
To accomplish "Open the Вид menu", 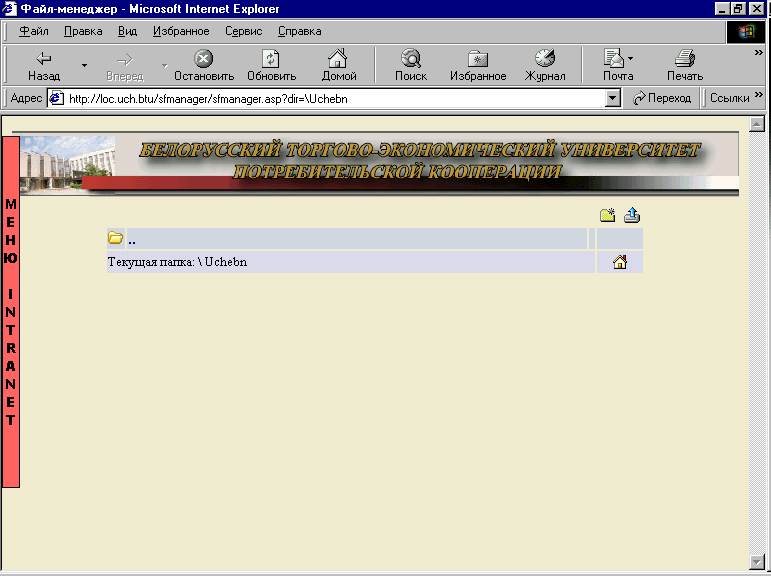I will [127, 31].
